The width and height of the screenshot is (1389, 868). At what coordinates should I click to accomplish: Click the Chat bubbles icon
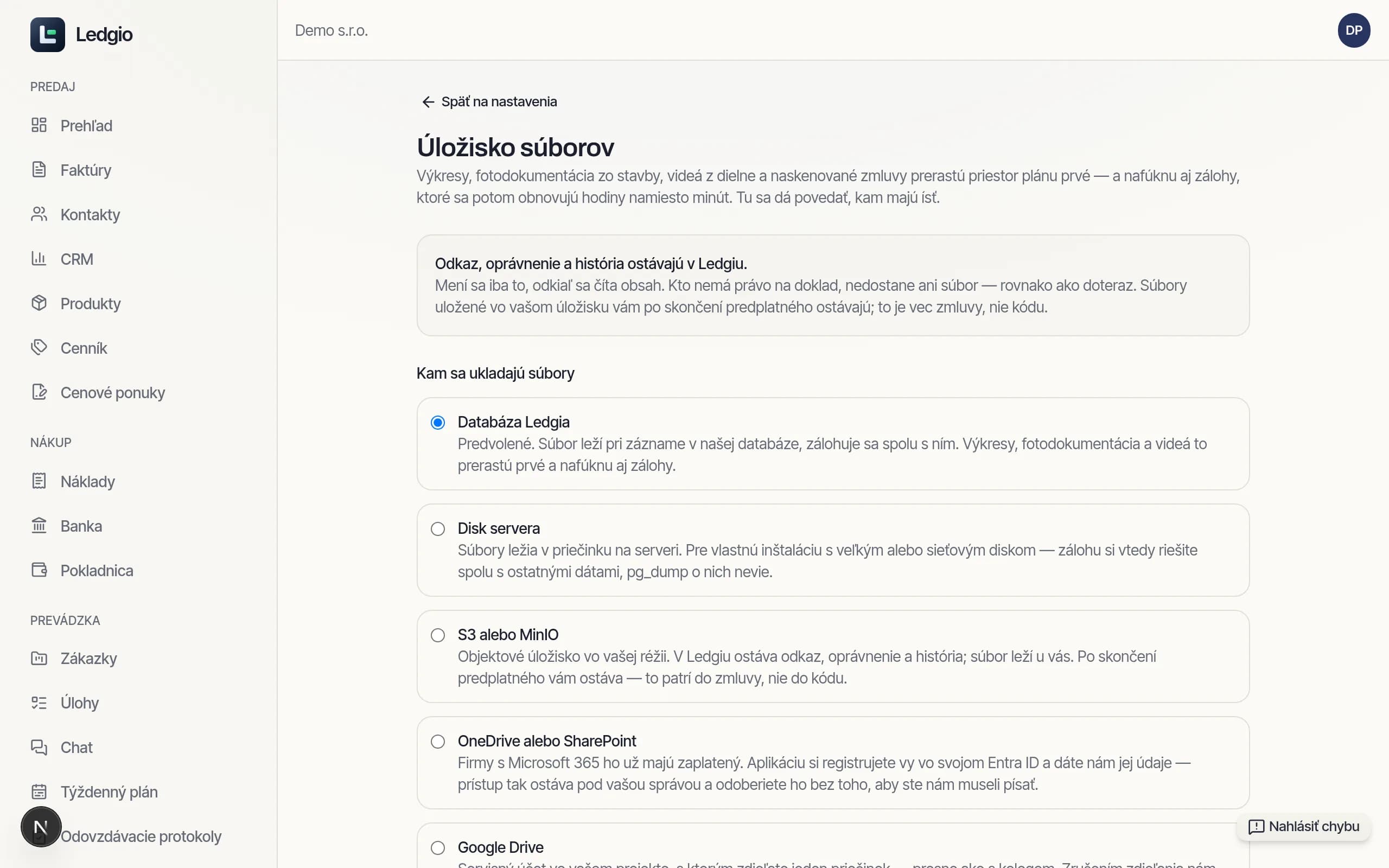click(39, 748)
